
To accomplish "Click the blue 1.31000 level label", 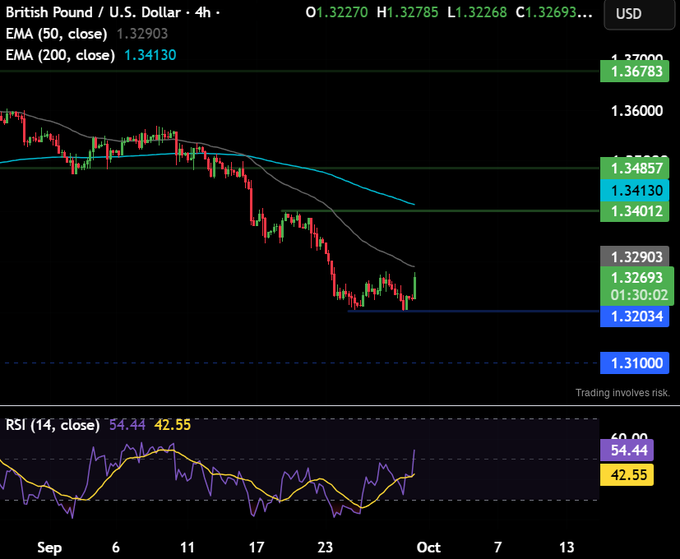I will (634, 363).
